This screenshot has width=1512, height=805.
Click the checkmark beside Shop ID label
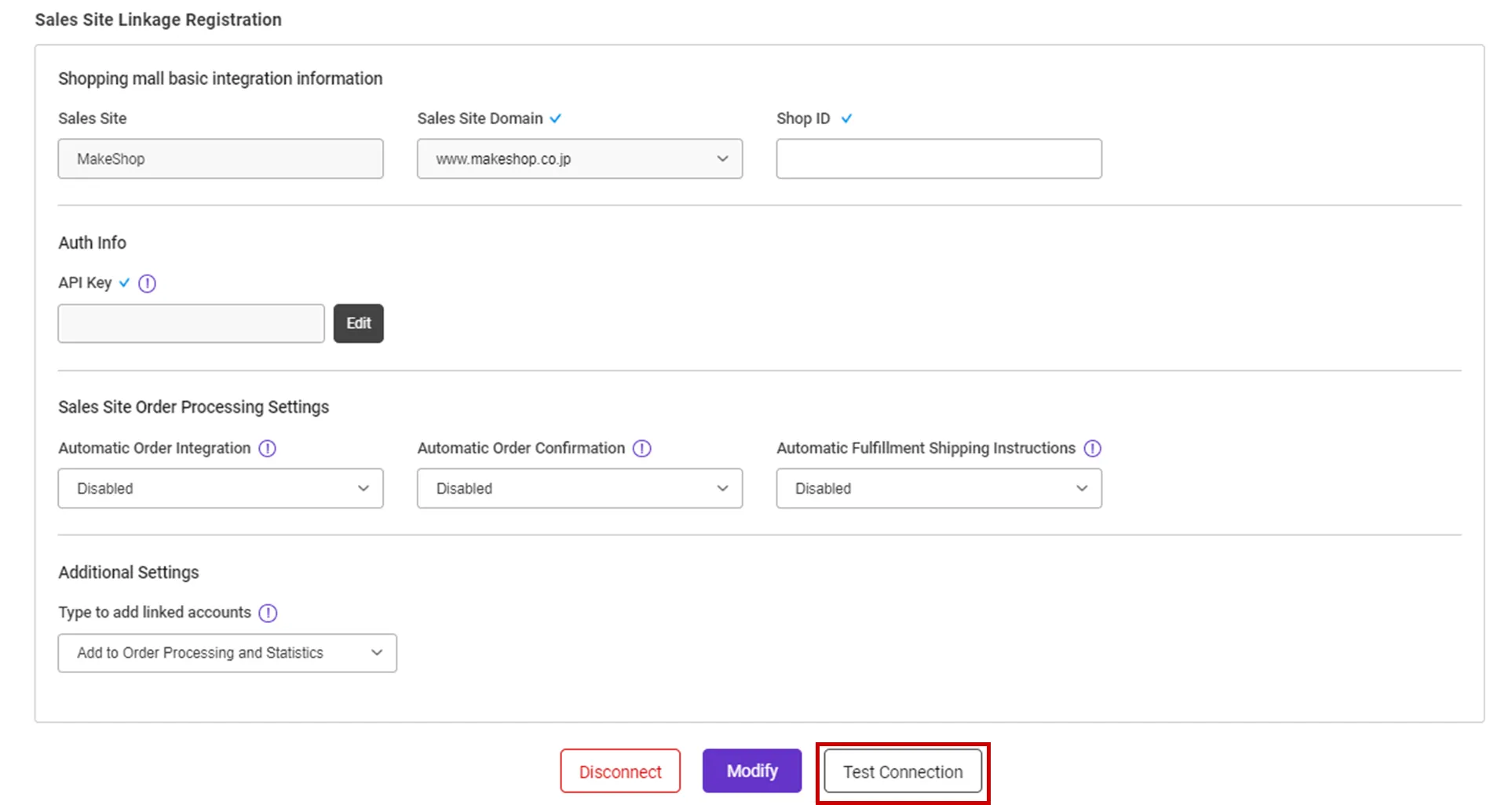coord(846,118)
